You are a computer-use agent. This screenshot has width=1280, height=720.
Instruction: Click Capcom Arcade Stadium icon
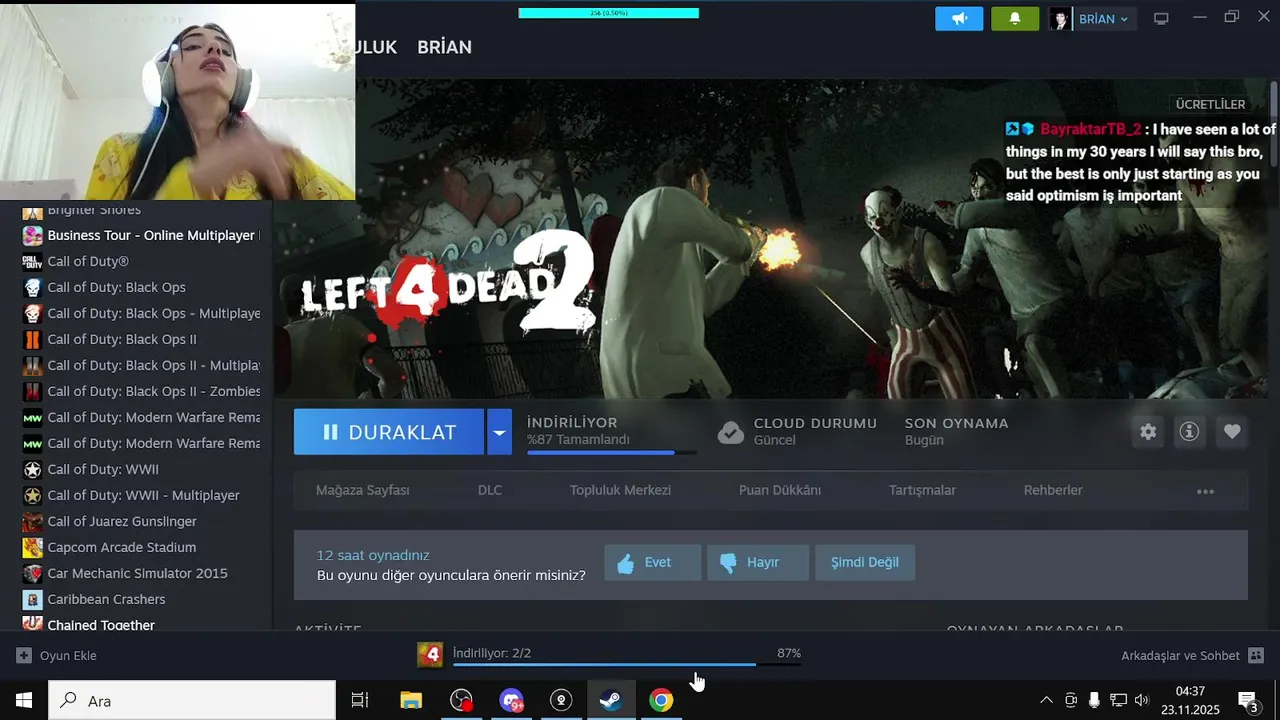coord(32,548)
